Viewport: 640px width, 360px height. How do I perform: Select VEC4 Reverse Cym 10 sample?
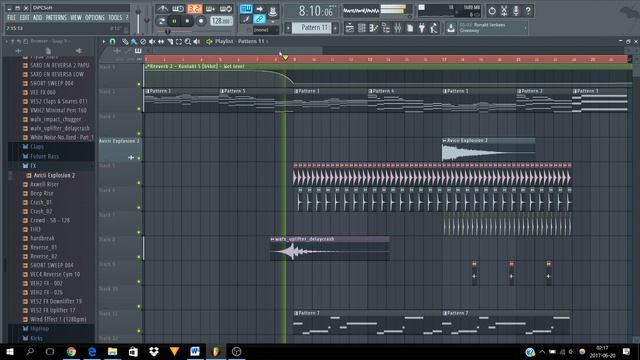coord(55,274)
